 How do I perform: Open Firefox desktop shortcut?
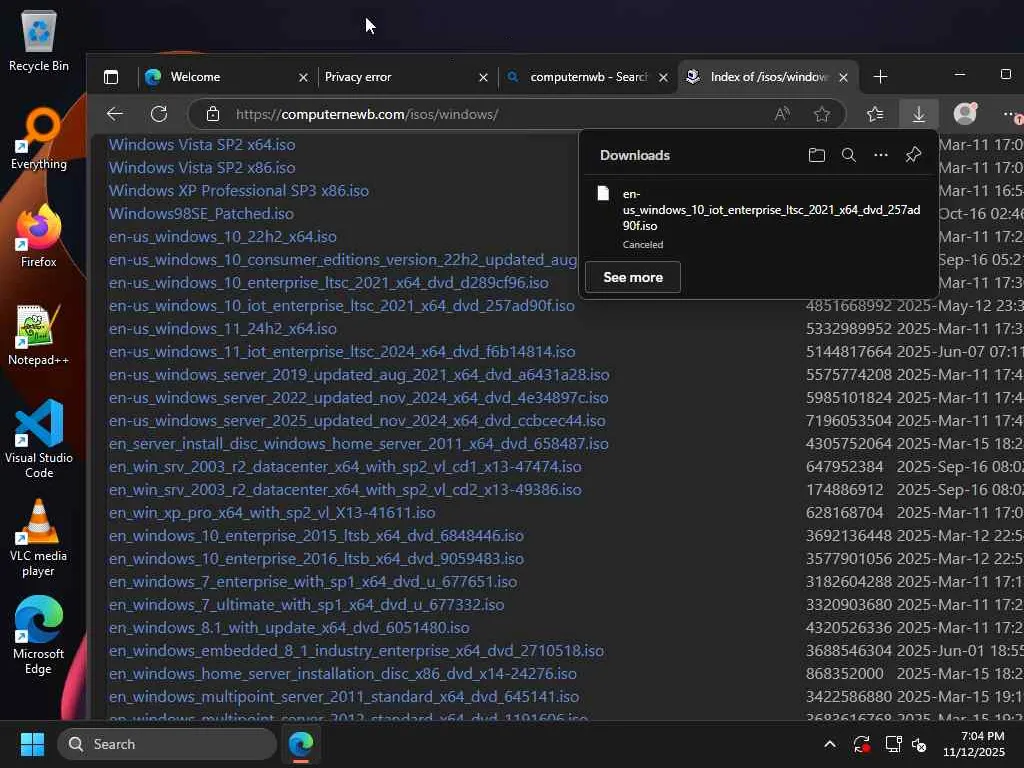pos(39,236)
